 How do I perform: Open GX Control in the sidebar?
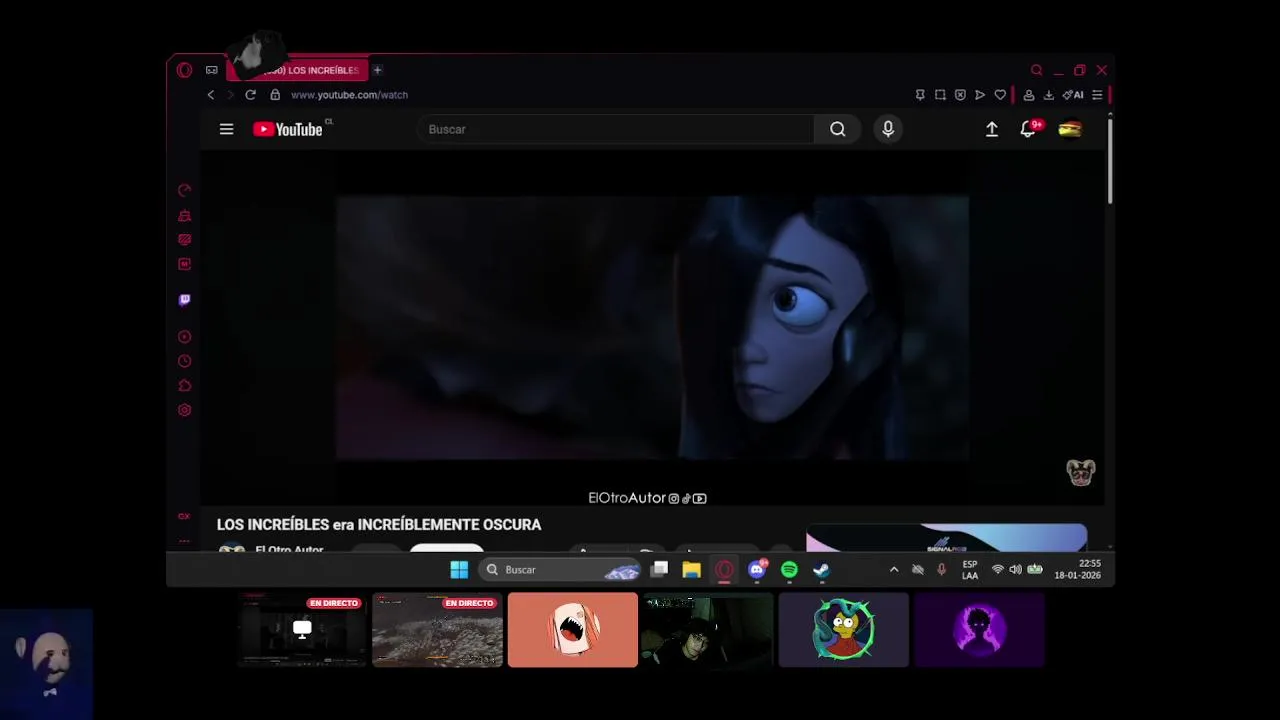(x=184, y=190)
